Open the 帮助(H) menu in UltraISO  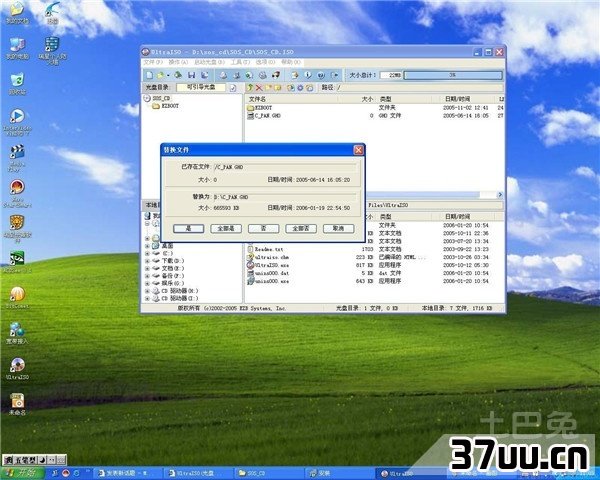coord(291,62)
